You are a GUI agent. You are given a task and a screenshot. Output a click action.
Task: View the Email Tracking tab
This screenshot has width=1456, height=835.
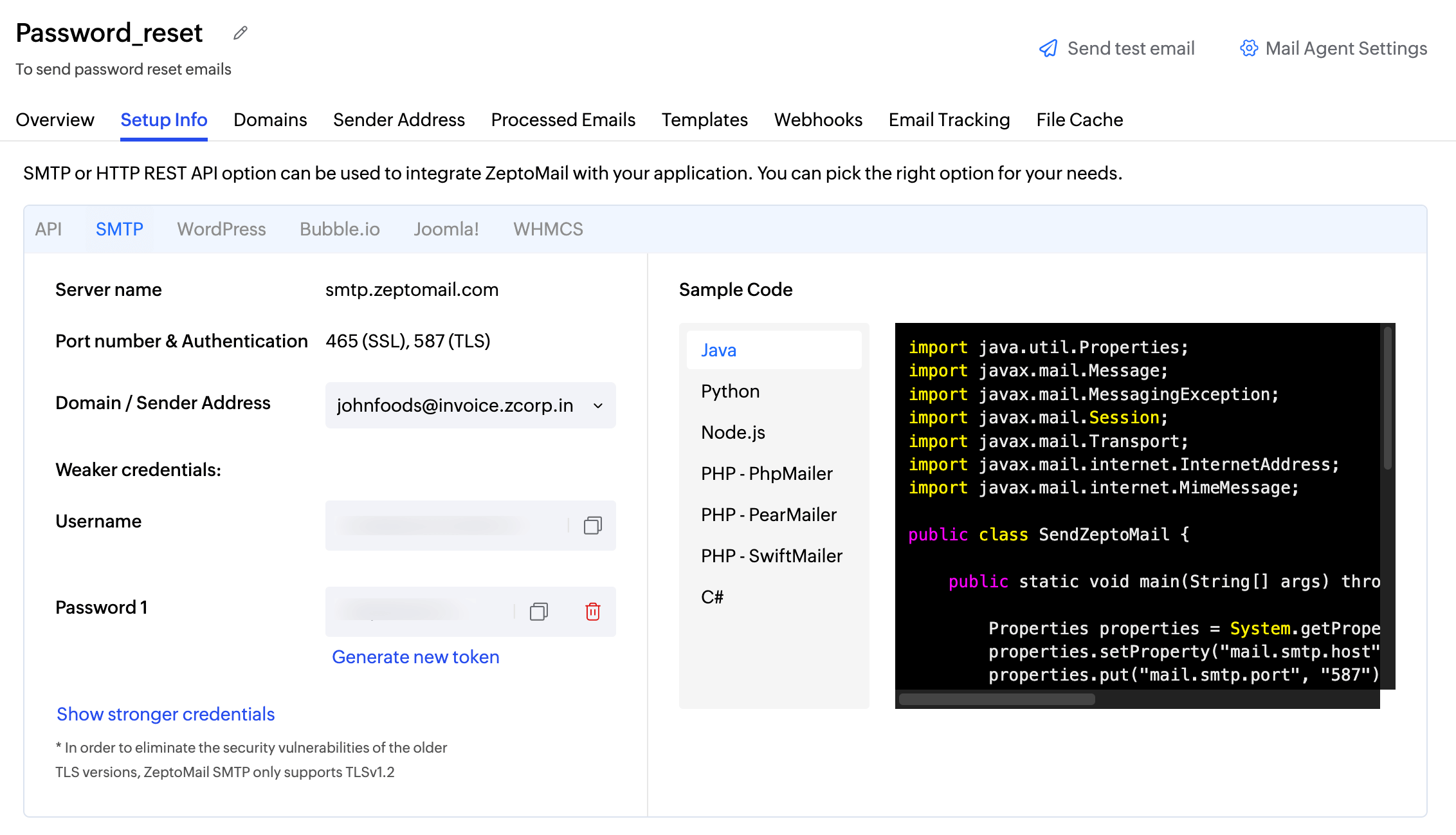coord(949,120)
